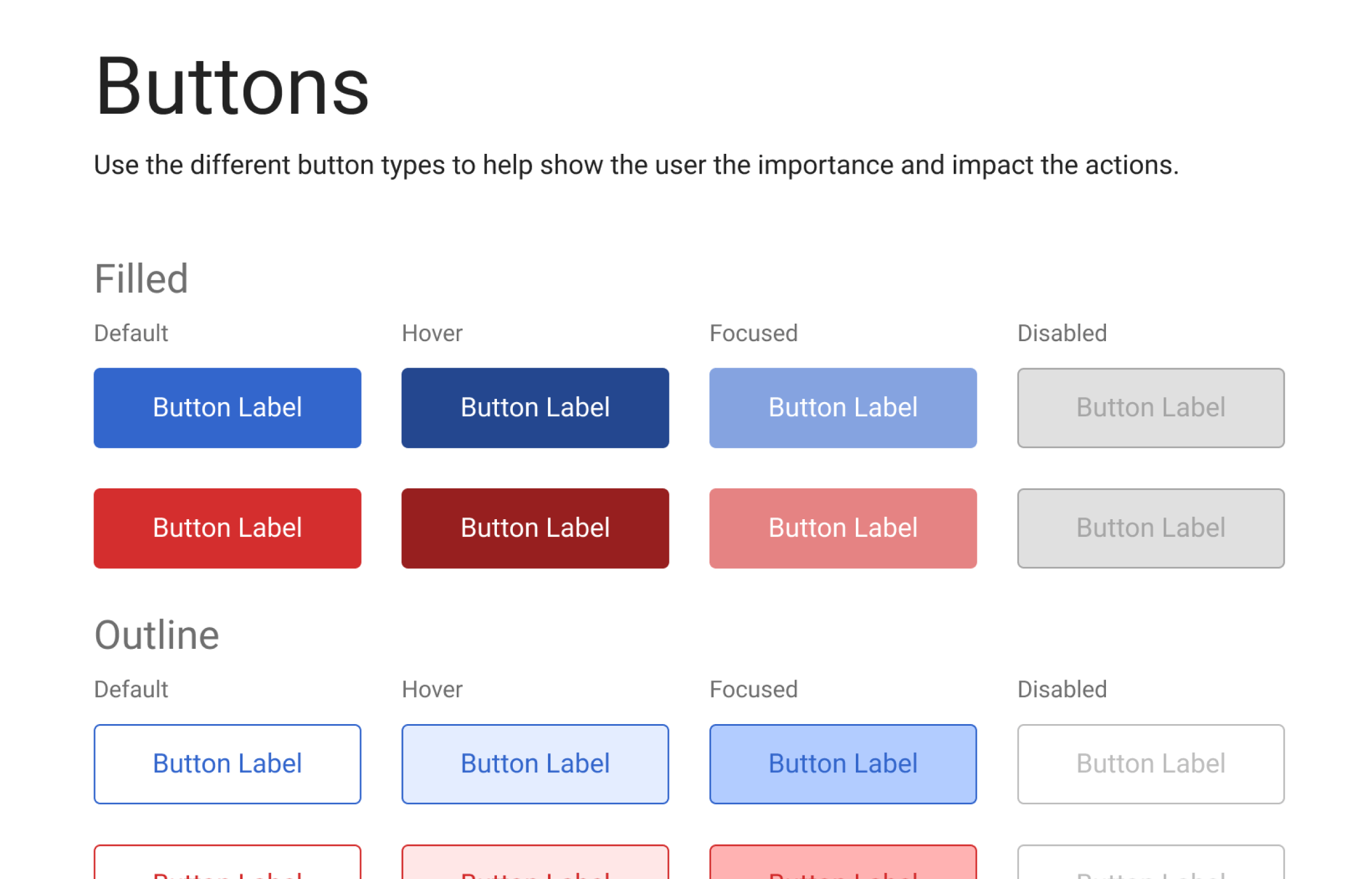Click the filled blue Default button

(226, 408)
